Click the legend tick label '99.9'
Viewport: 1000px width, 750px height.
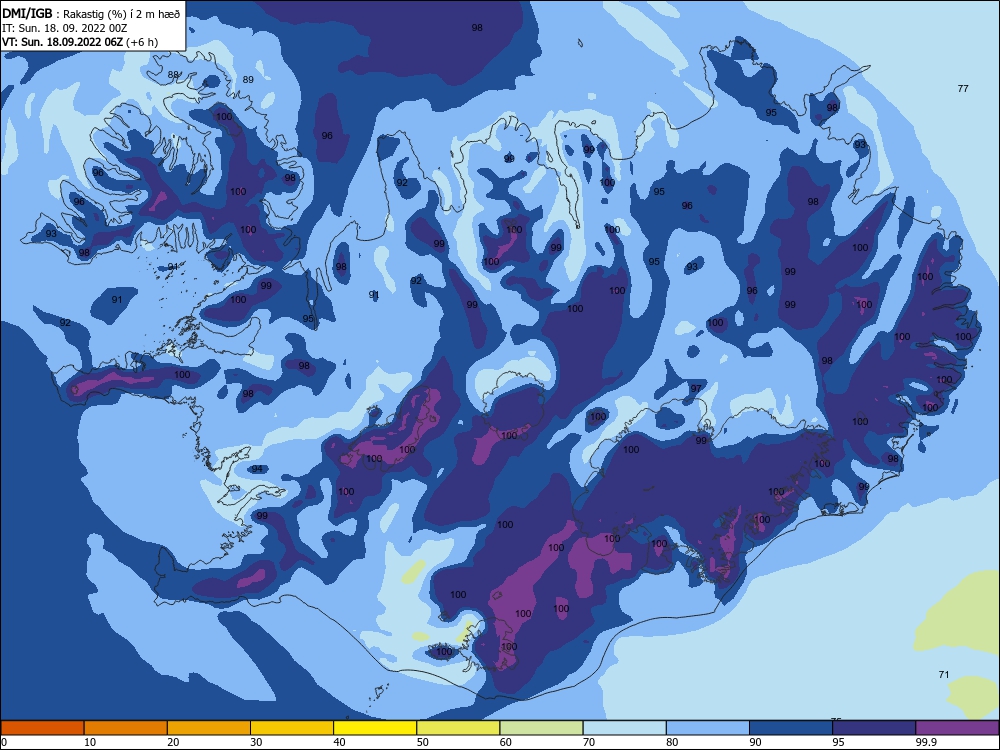928,742
